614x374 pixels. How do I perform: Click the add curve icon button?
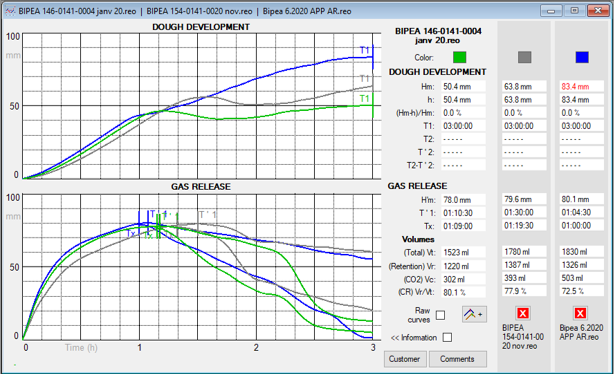[474, 314]
